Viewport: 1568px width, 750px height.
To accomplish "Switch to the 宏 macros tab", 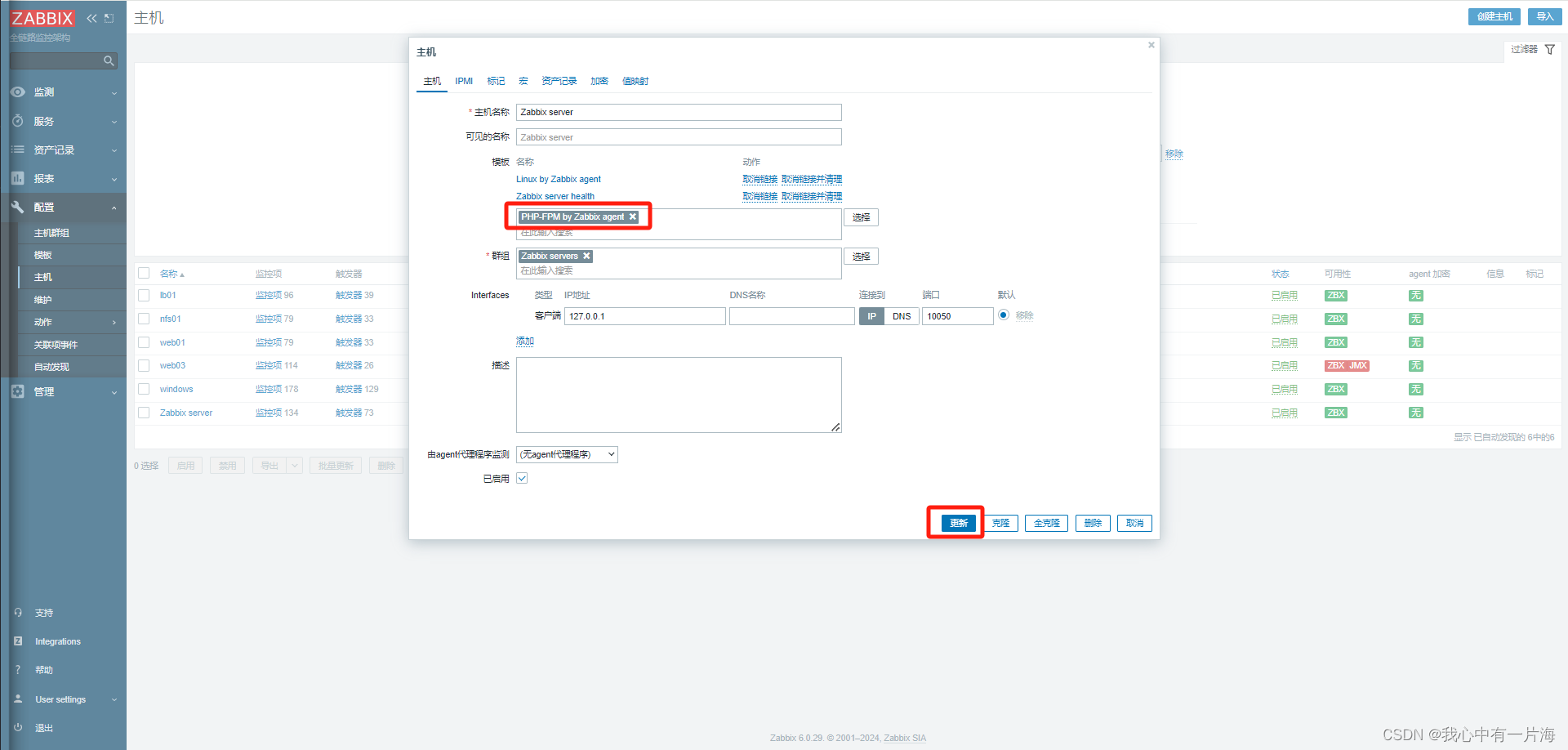I will click(523, 81).
